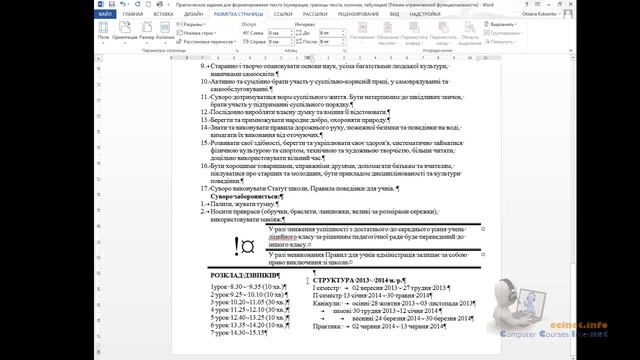This screenshot has height=360, width=640.
Task: Click the line 7 урок 14.30-15.15
Action: [x=238, y=333]
